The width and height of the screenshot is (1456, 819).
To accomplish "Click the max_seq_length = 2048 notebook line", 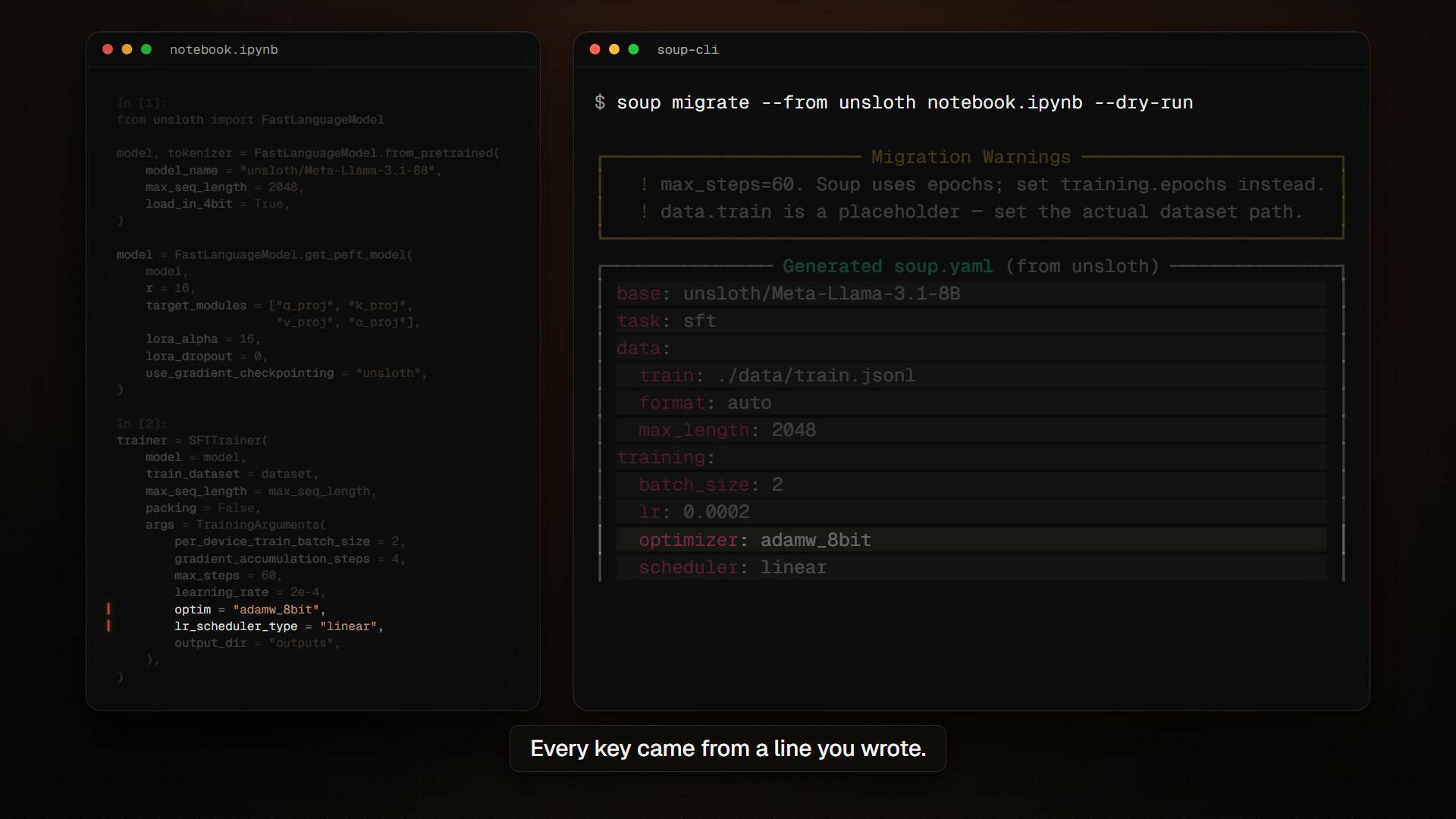I will coord(224,187).
